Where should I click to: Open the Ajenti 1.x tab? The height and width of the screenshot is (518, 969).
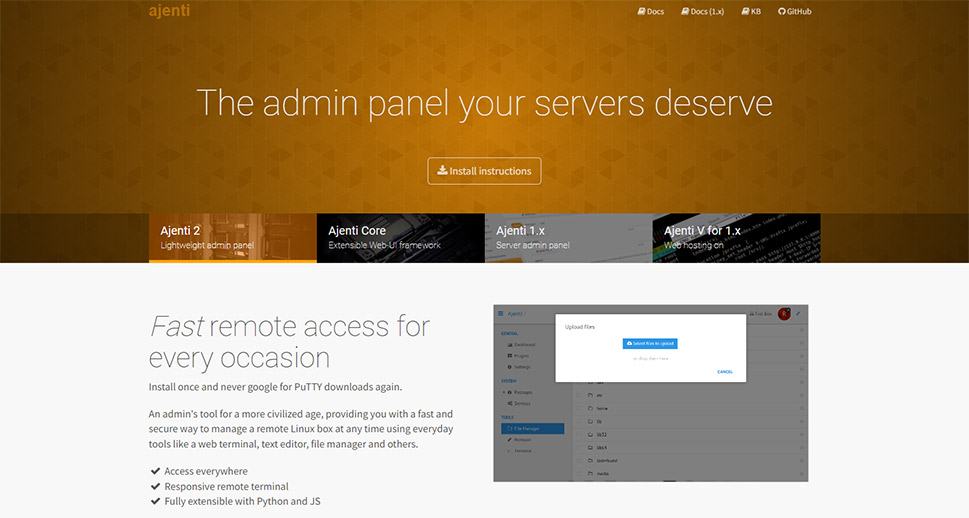568,238
